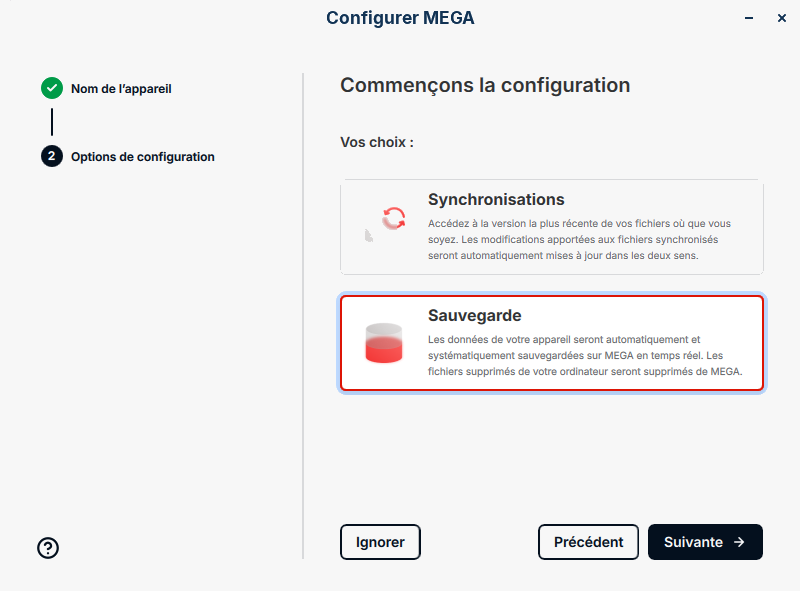This screenshot has width=800, height=591.
Task: Click the red sync arrows icon
Action: point(395,218)
